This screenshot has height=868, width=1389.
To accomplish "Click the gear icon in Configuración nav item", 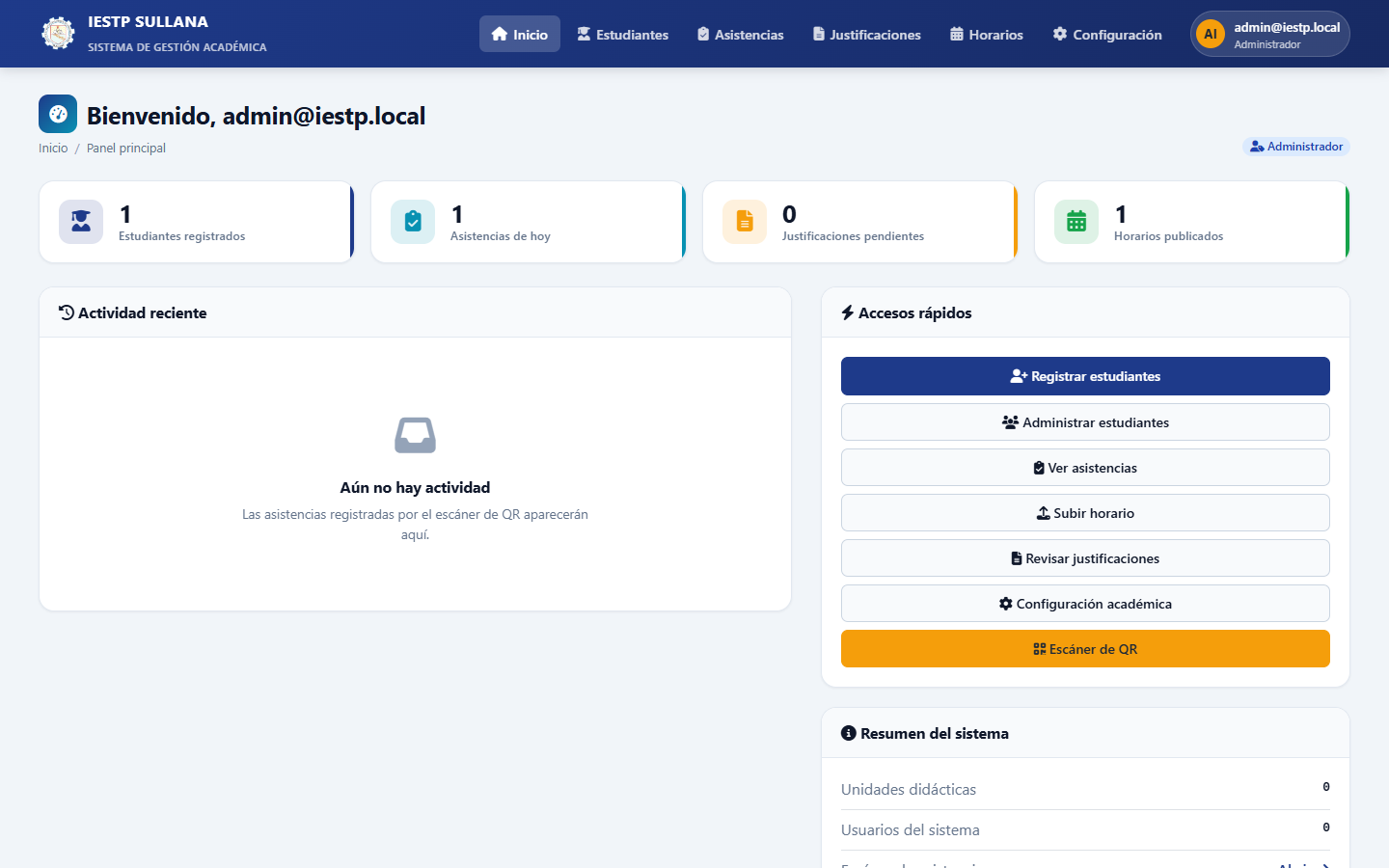I will pos(1060,34).
